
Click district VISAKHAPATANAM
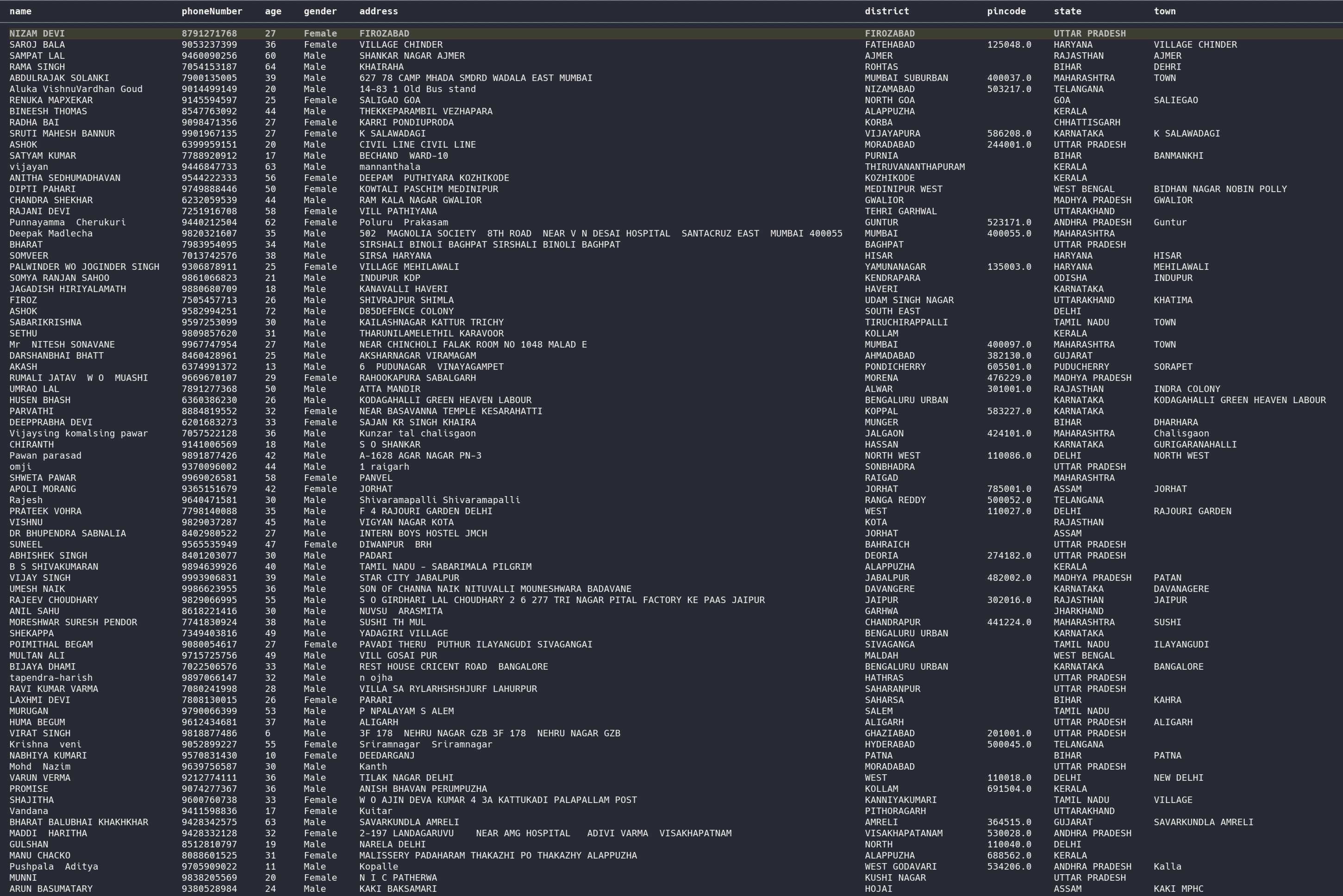pyautogui.click(x=904, y=834)
